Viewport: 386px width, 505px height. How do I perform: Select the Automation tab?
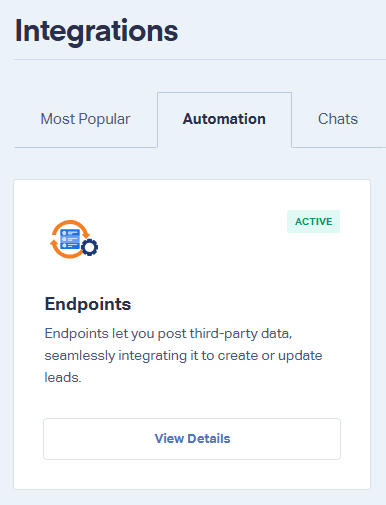pos(224,119)
